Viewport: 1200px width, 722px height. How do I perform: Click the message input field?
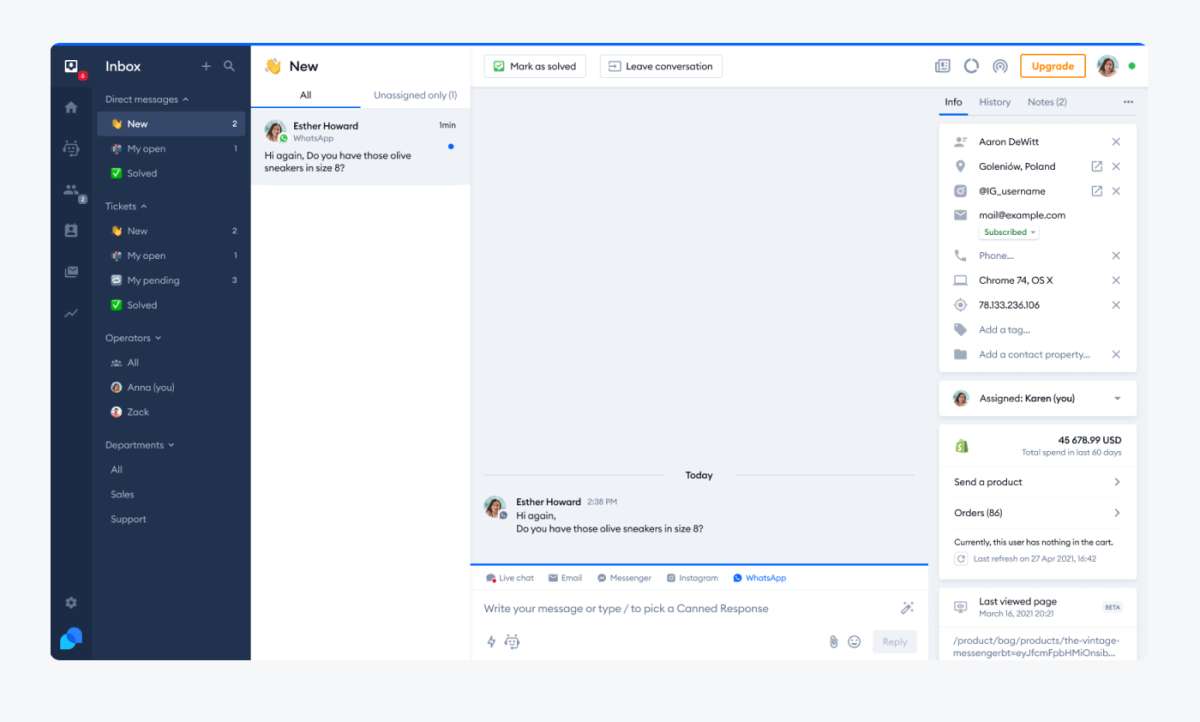(650, 608)
